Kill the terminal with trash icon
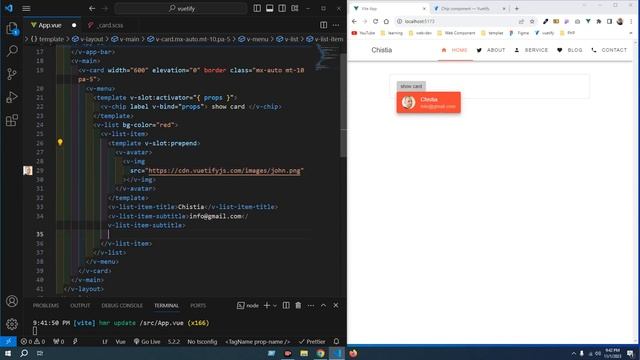Viewport: 640px width, 360px height. pyautogui.click(x=298, y=305)
